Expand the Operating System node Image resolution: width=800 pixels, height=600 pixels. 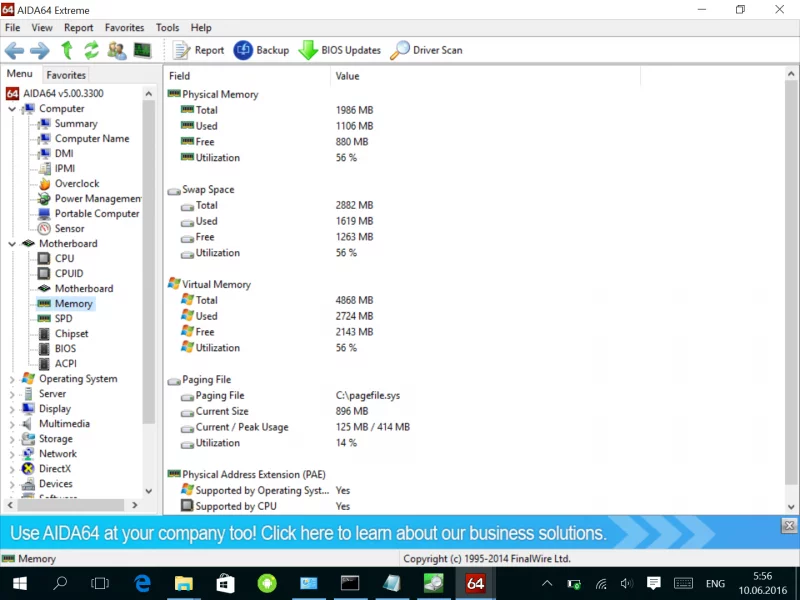(x=12, y=379)
